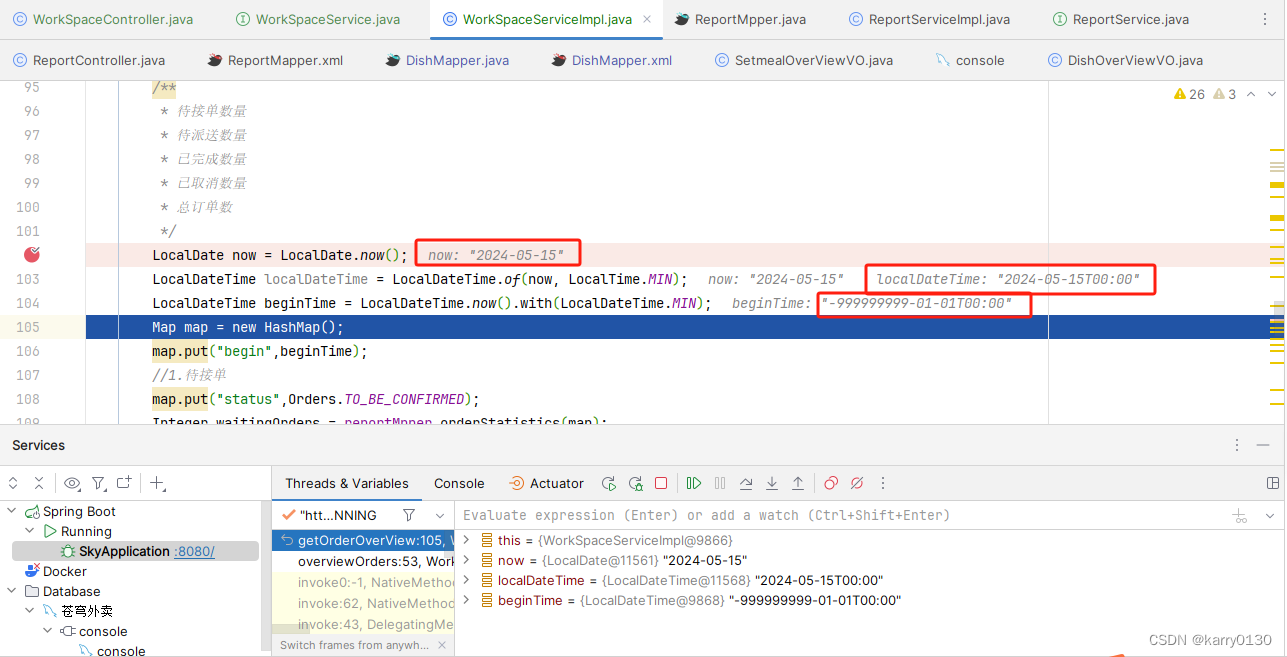Collapse the Database tree node

pyautogui.click(x=12, y=591)
